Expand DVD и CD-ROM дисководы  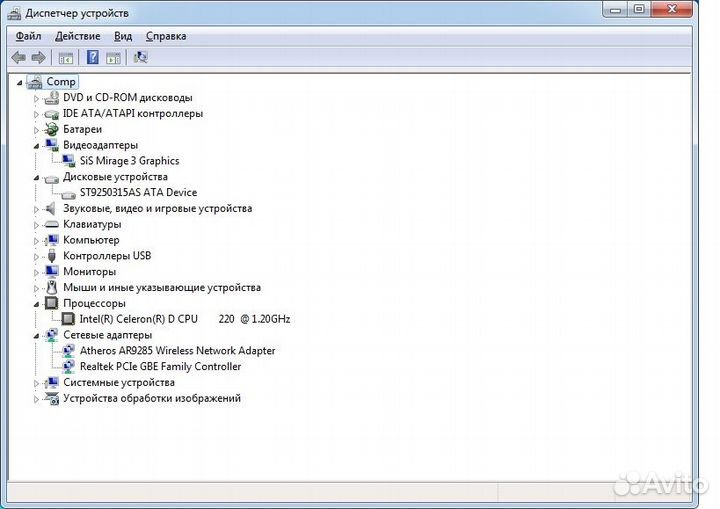[36, 98]
